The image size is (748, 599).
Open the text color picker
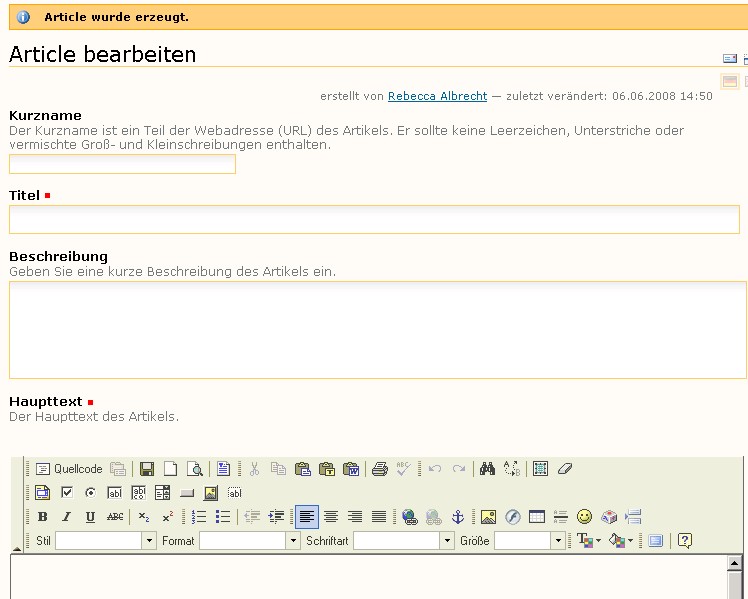coord(588,541)
